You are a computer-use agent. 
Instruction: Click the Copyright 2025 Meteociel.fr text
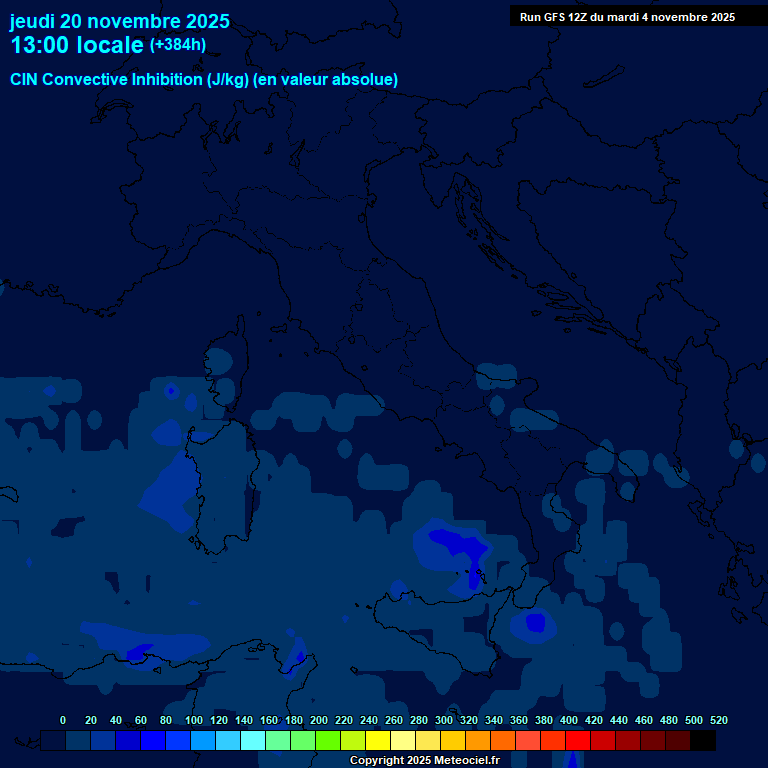(x=424, y=761)
